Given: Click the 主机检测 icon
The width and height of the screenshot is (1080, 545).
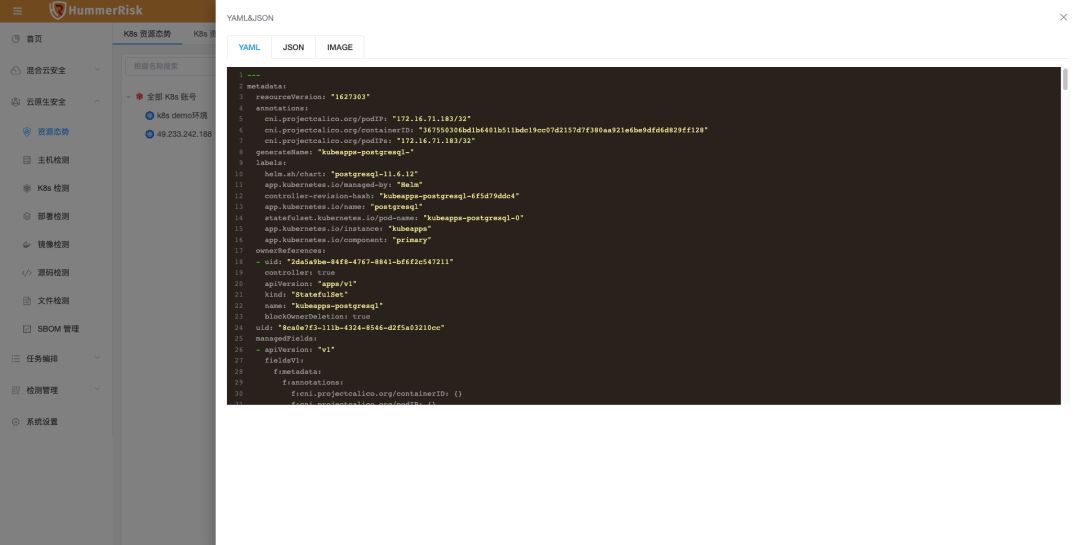Looking at the screenshot, I should tap(27, 160).
